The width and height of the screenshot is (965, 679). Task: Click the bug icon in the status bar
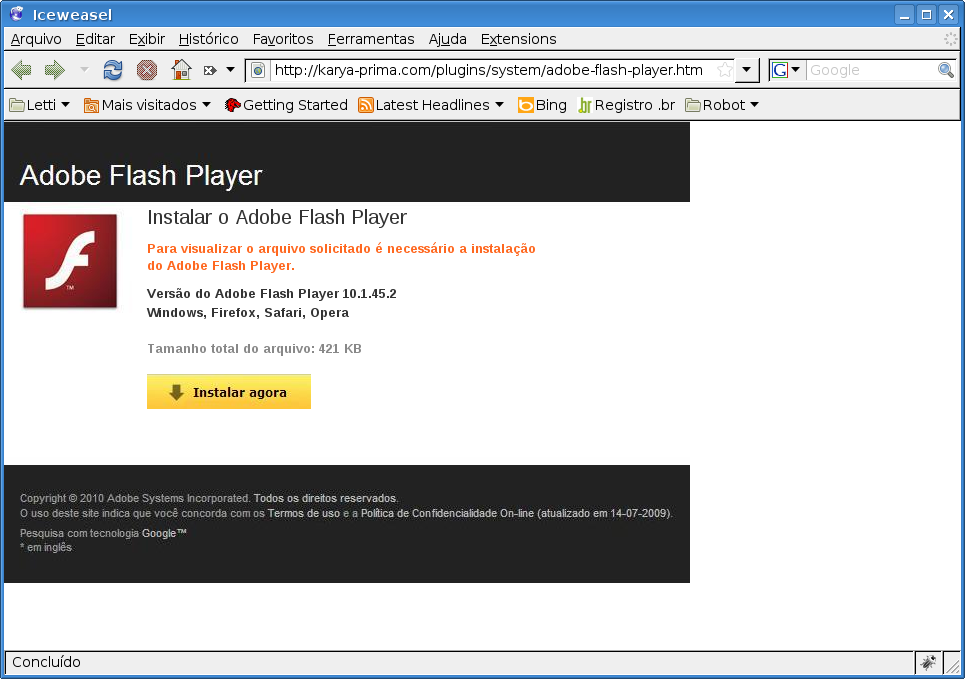(927, 662)
